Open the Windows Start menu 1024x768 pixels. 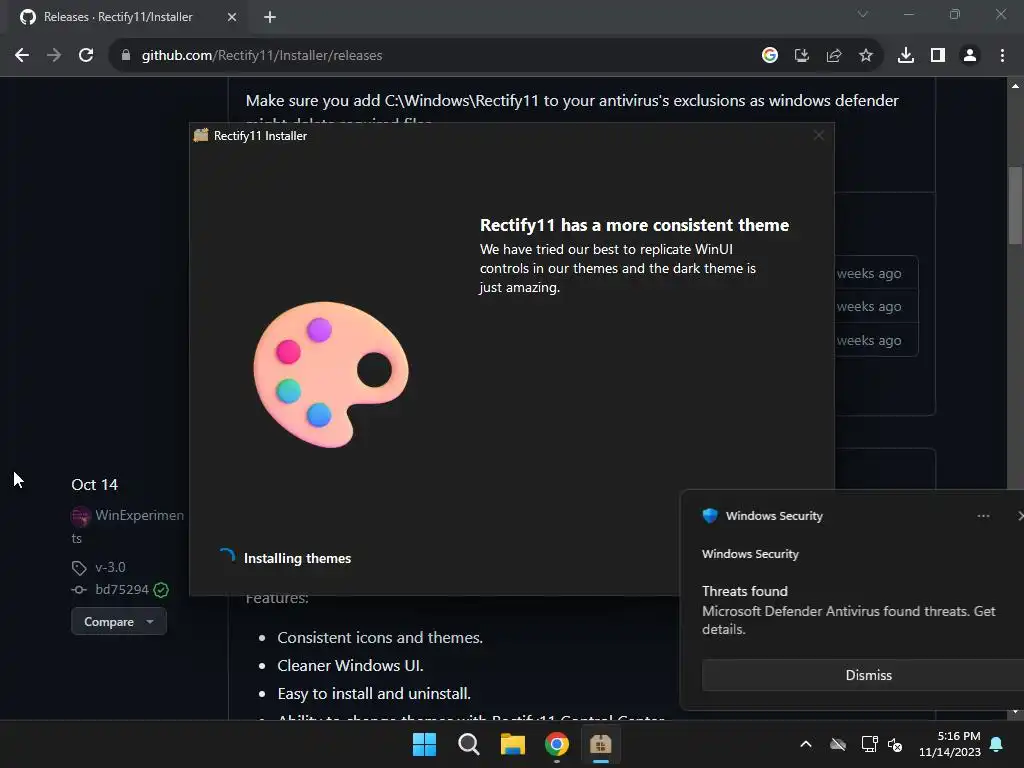[424, 744]
